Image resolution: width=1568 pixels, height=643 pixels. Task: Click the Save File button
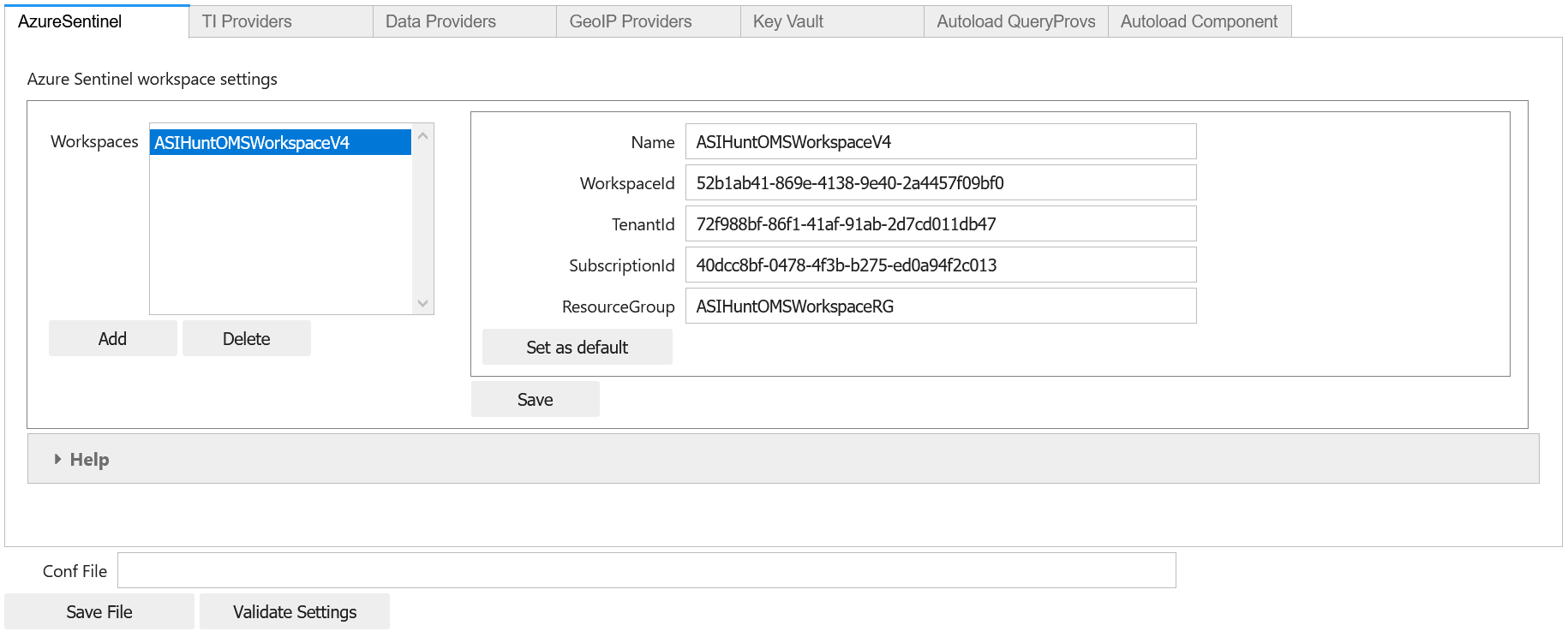(x=99, y=612)
